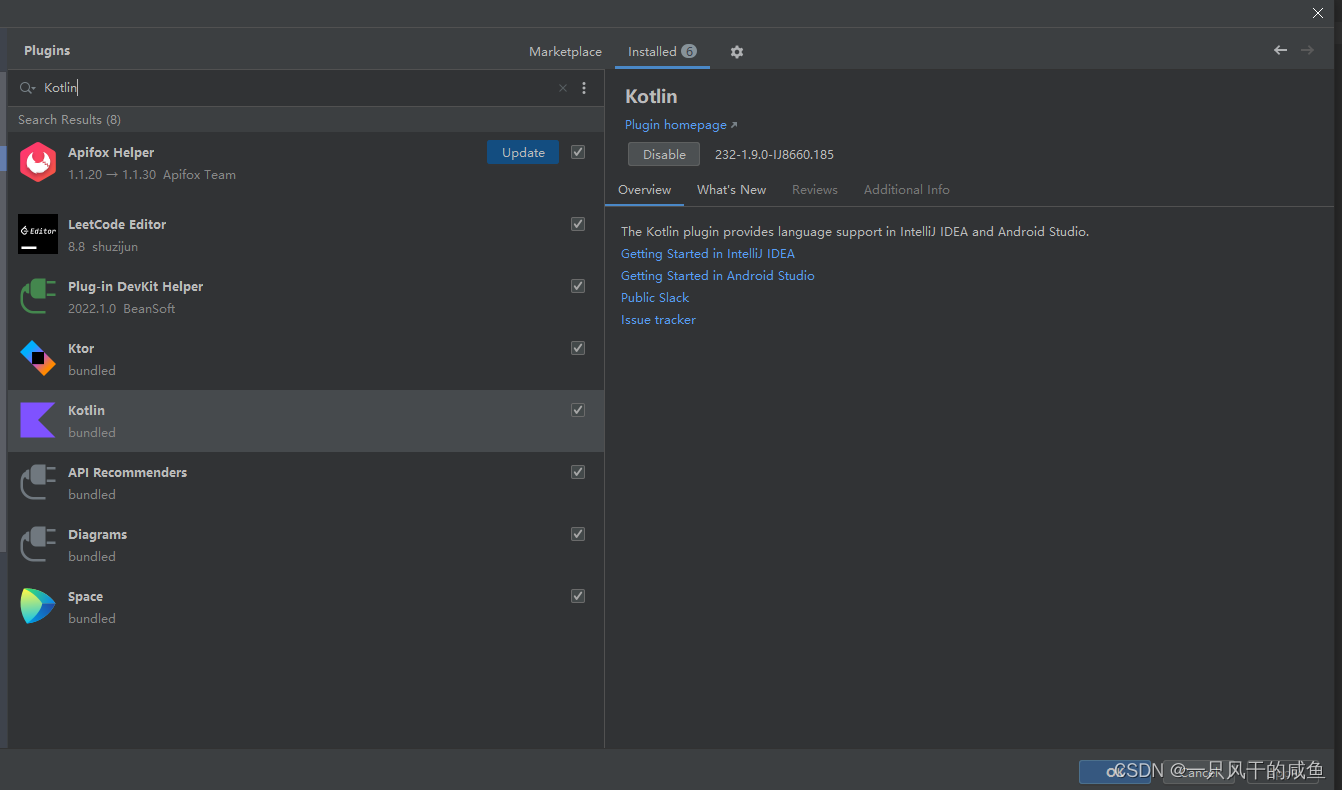Open the What's New tab
This screenshot has width=1342, height=790.
731,190
